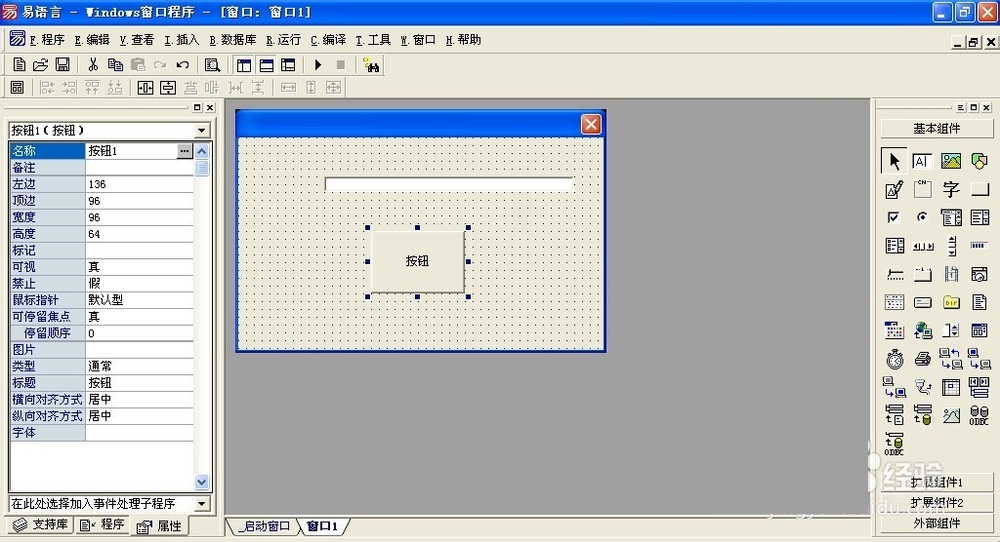
Task: Select the printer component icon
Action: (922, 359)
